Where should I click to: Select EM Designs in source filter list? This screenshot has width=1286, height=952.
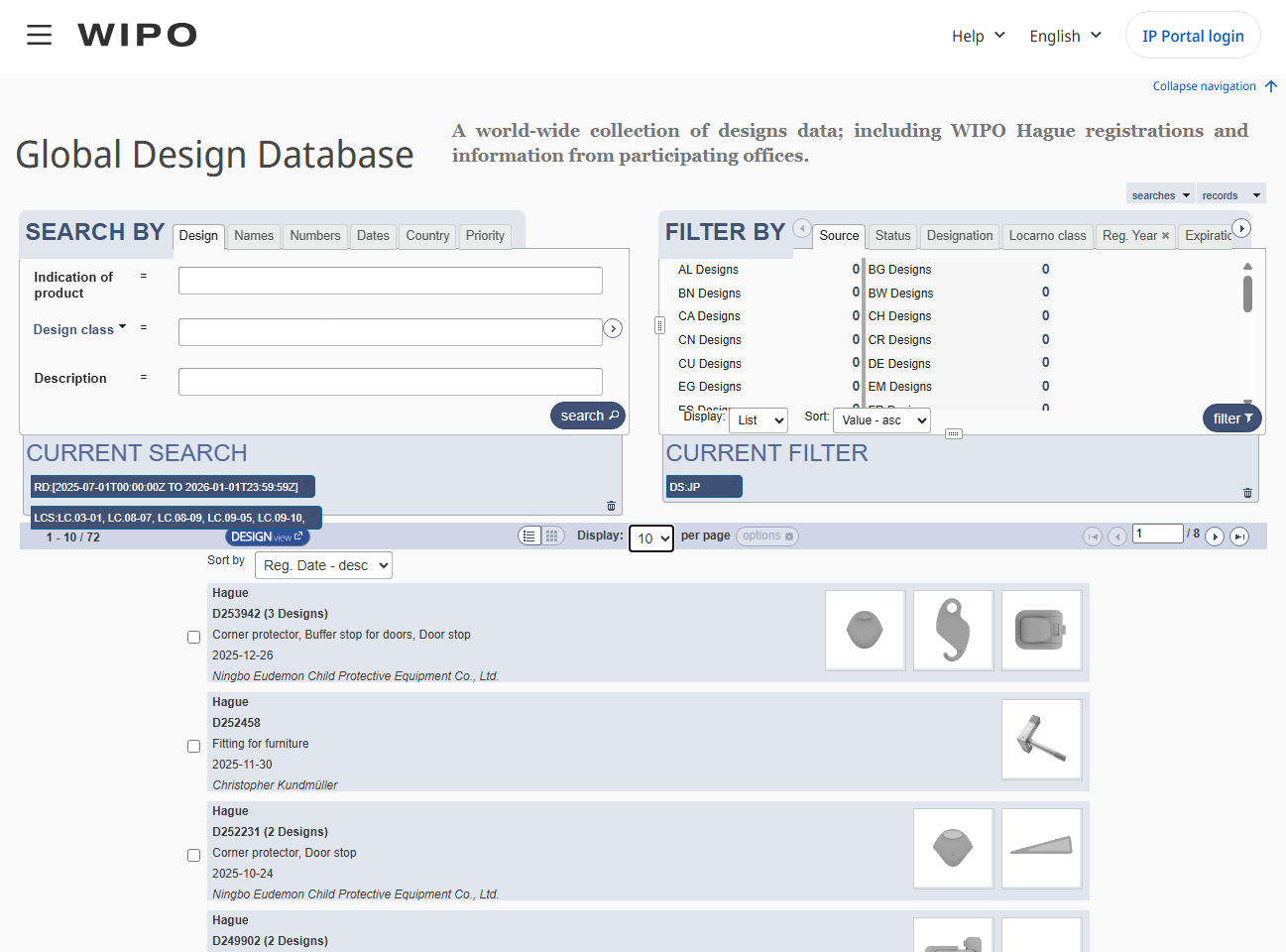pyautogui.click(x=900, y=387)
